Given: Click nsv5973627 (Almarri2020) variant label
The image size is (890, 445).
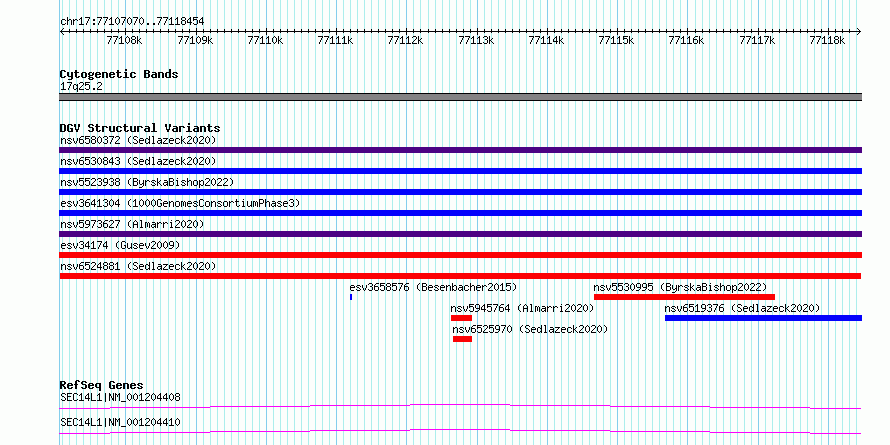Looking at the screenshot, I should [132, 224].
